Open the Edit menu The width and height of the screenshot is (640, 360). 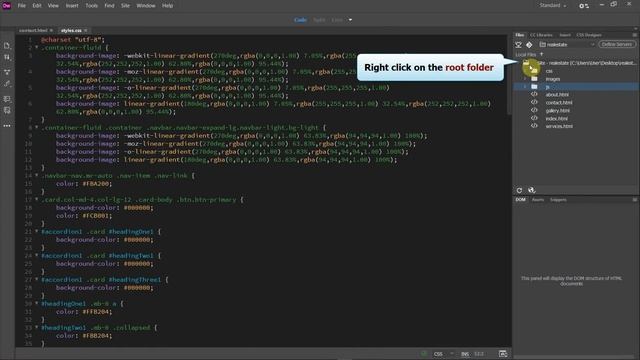point(37,6)
